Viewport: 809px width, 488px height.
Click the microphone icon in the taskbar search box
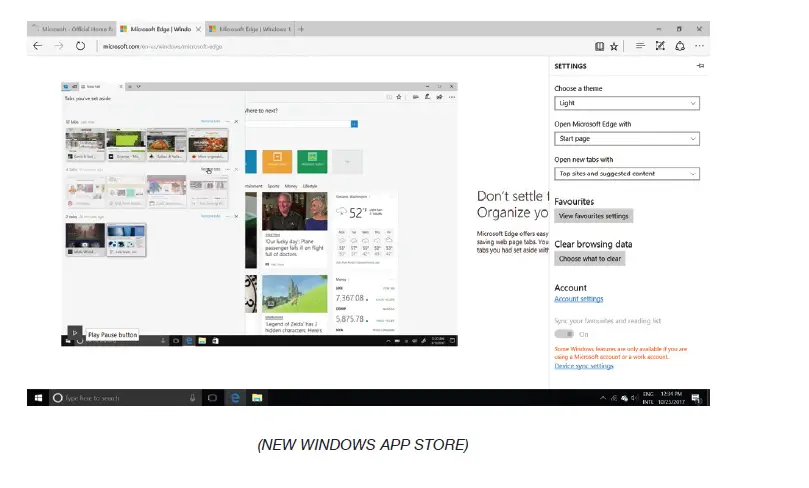[x=192, y=398]
